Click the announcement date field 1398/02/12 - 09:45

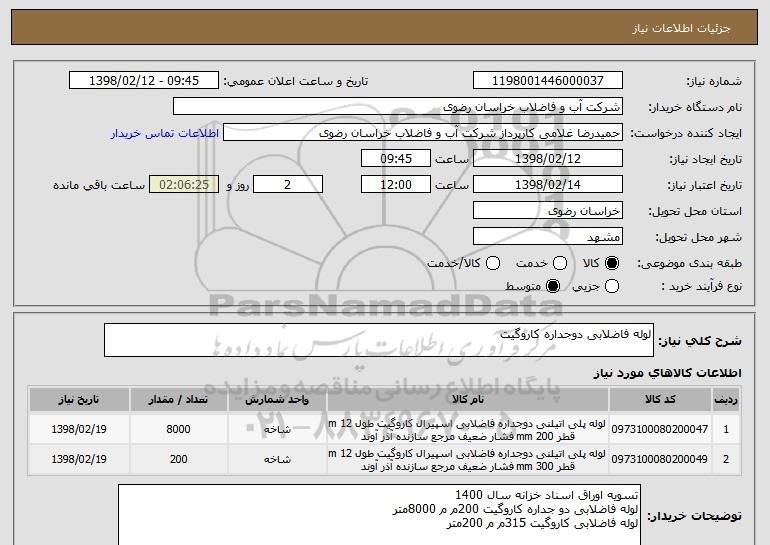pyautogui.click(x=144, y=80)
